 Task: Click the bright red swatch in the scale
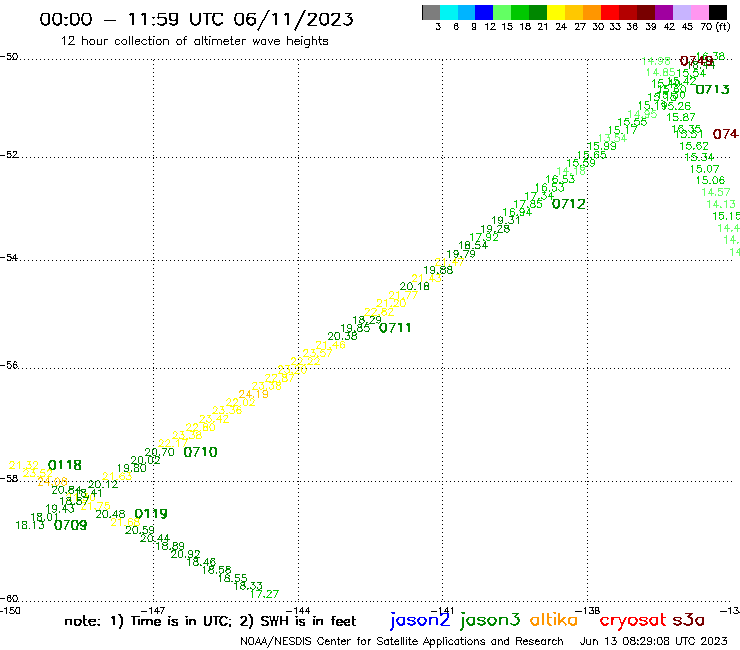610,12
